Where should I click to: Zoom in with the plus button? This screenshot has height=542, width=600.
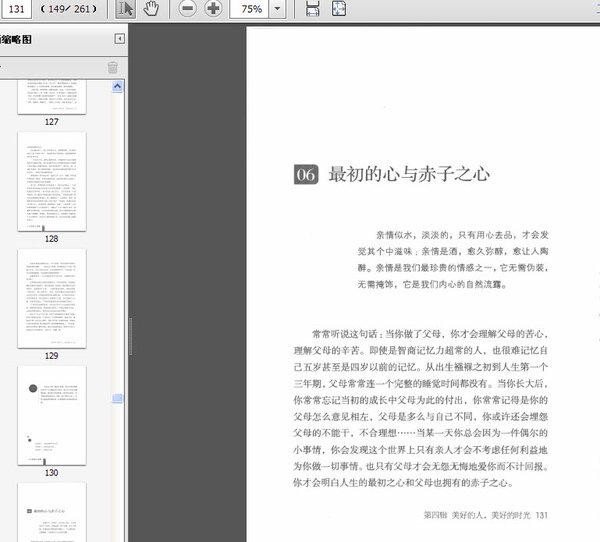[x=213, y=8]
